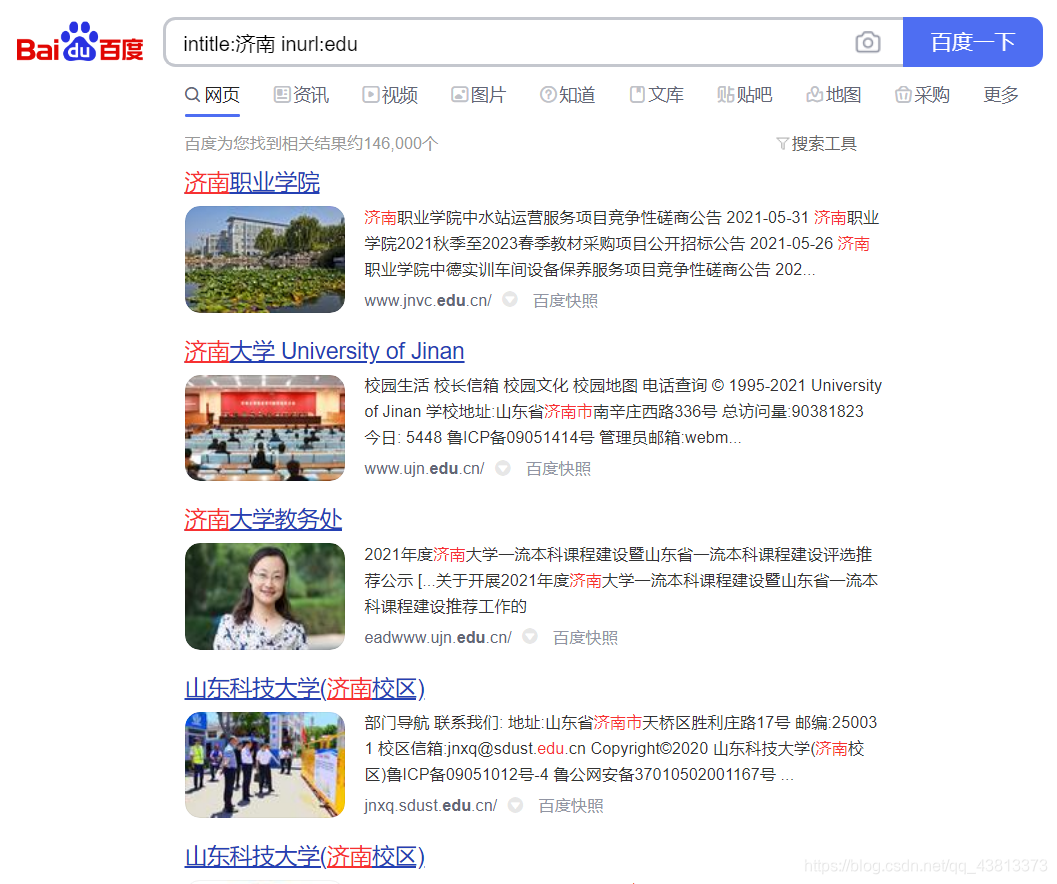Expand dropdown icon next to www.ujn.edu.cn
The width and height of the screenshot is (1057, 884).
(503, 467)
